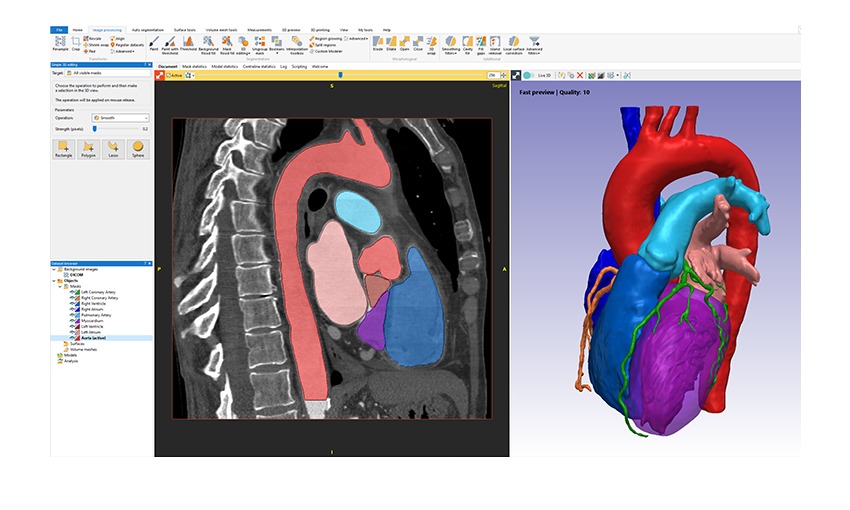Select the Crop tool
The width and height of the screenshot is (850, 510).
click(x=76, y=45)
